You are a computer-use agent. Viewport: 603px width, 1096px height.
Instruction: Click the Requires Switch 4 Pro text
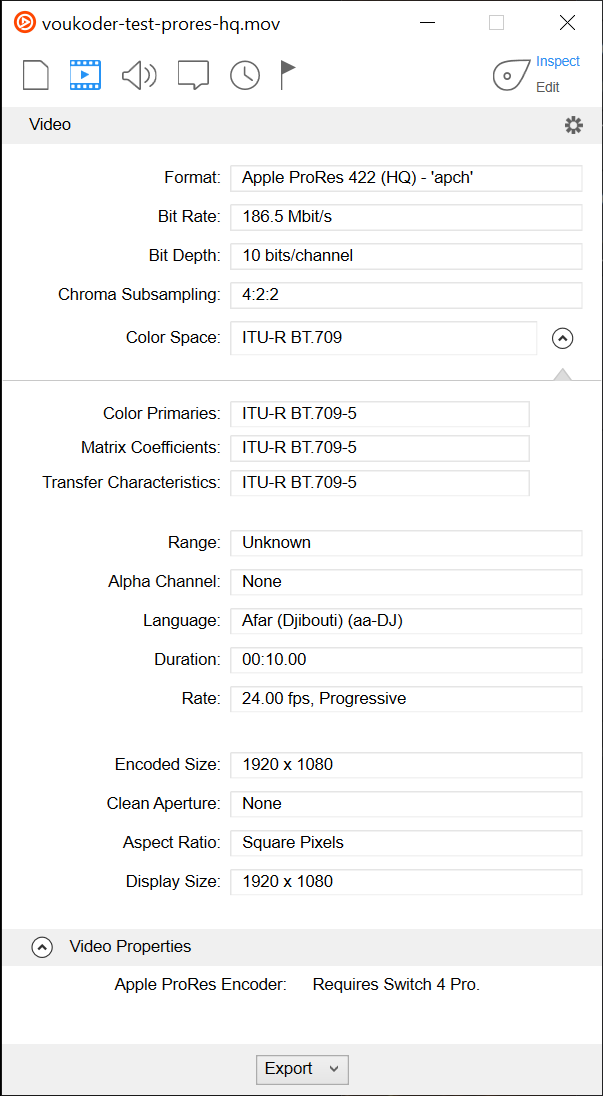(396, 985)
